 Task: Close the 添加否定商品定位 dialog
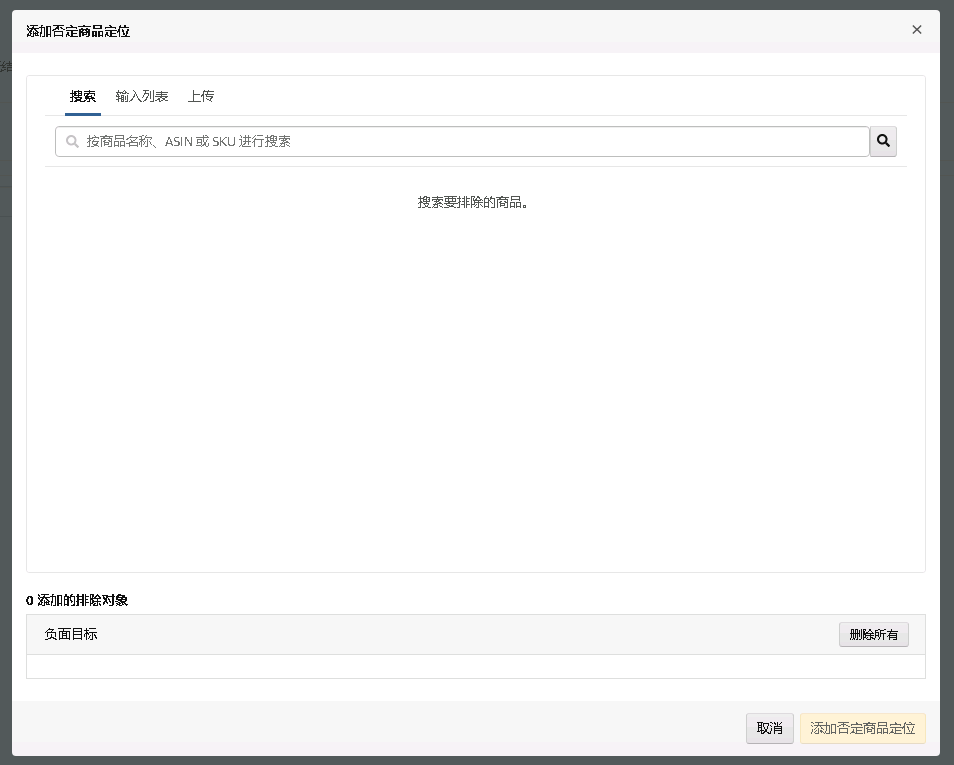(917, 30)
